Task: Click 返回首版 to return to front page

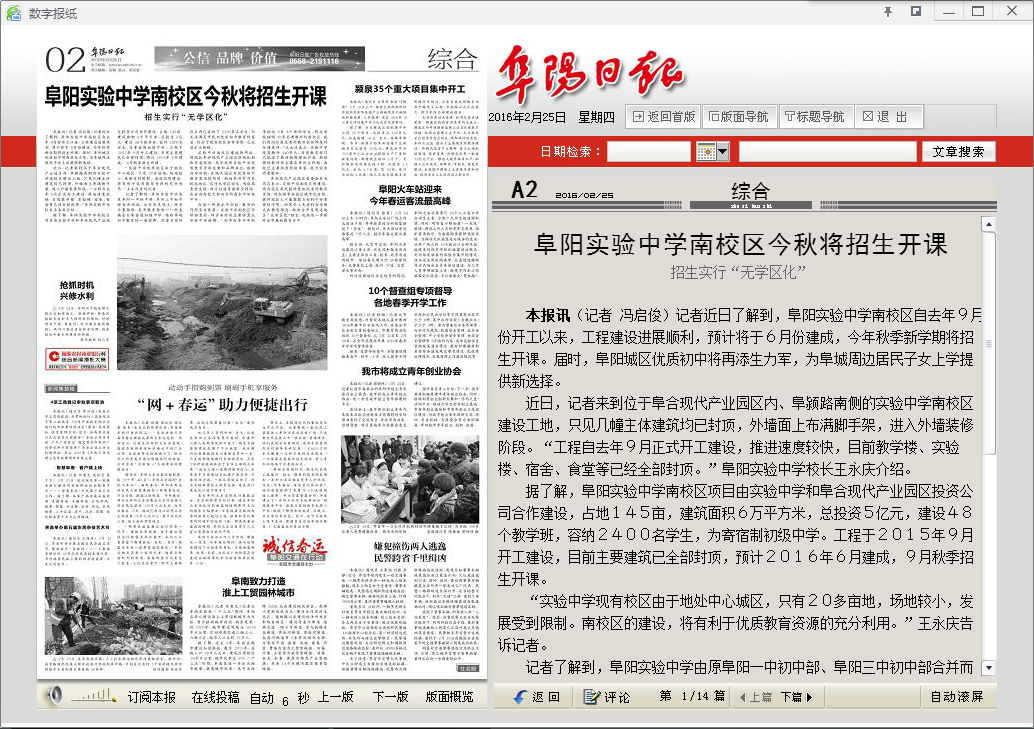Action: point(663,117)
